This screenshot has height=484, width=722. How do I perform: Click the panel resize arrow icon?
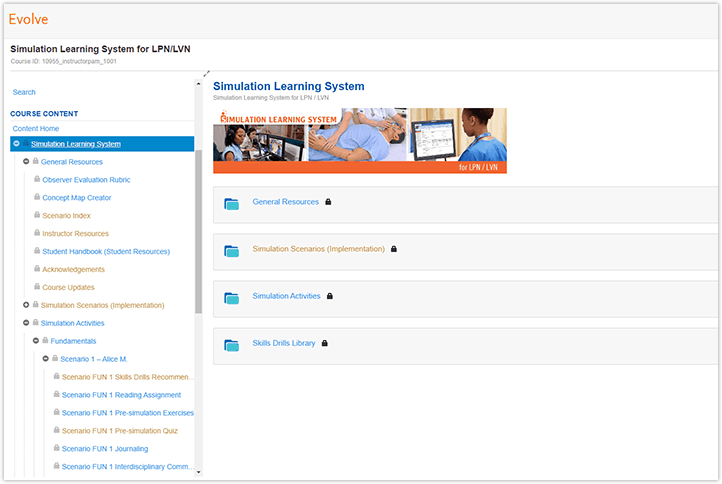[x=206, y=73]
